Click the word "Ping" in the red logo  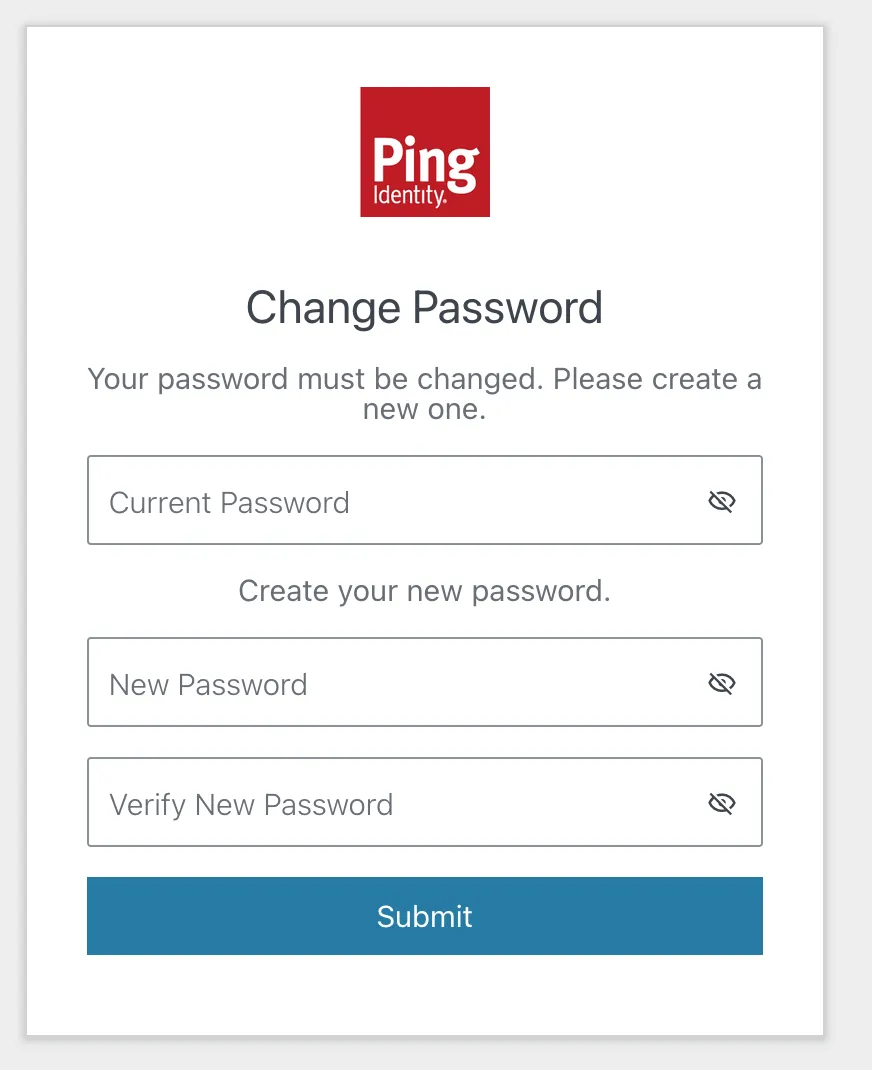tap(425, 158)
